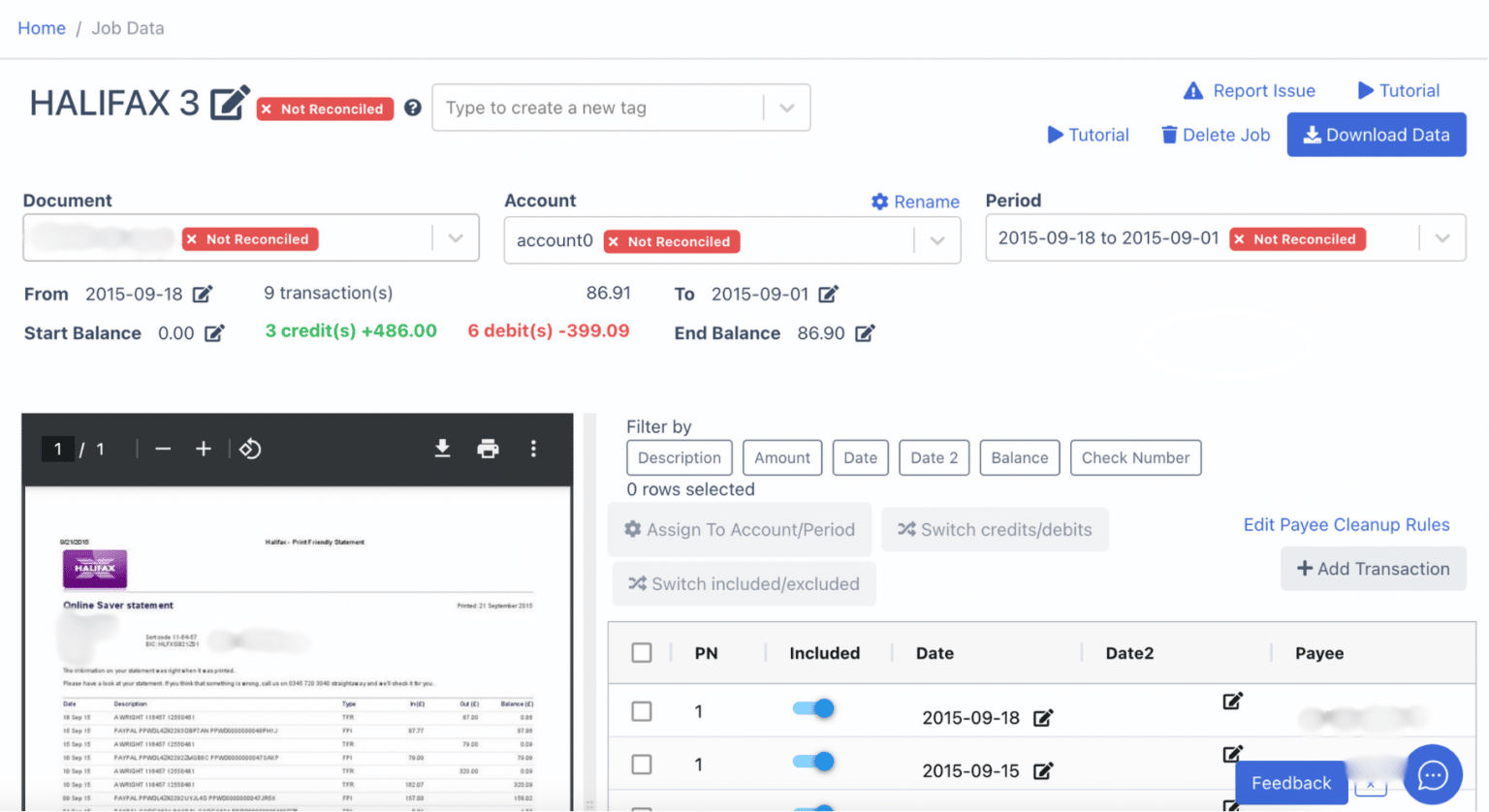Screen dimensions: 1489x812
Task: Download the PDF in the viewer
Action: [x=442, y=449]
